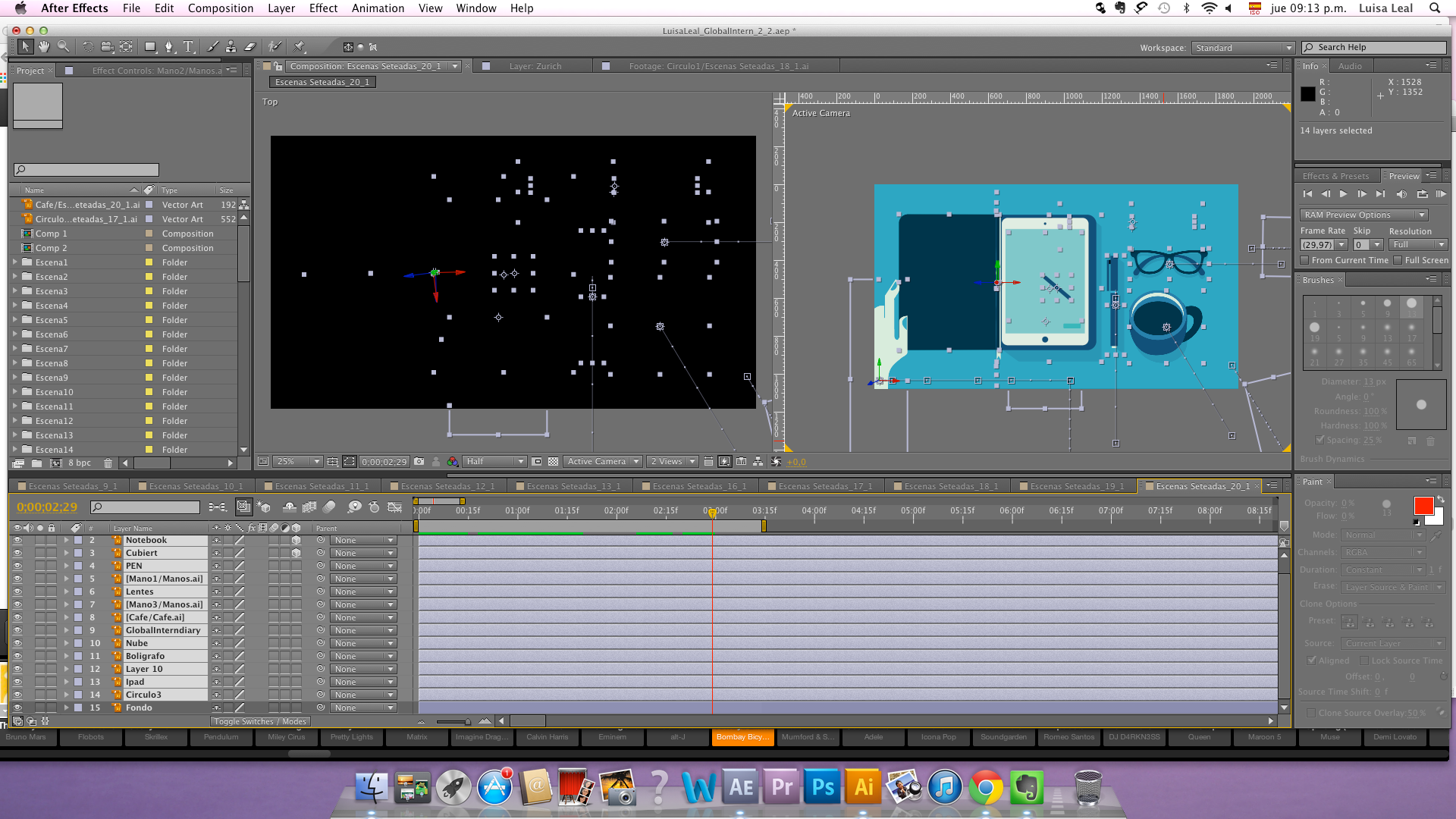Click the Show Channel RGB icon
The width and height of the screenshot is (1456, 819).
pos(453,461)
